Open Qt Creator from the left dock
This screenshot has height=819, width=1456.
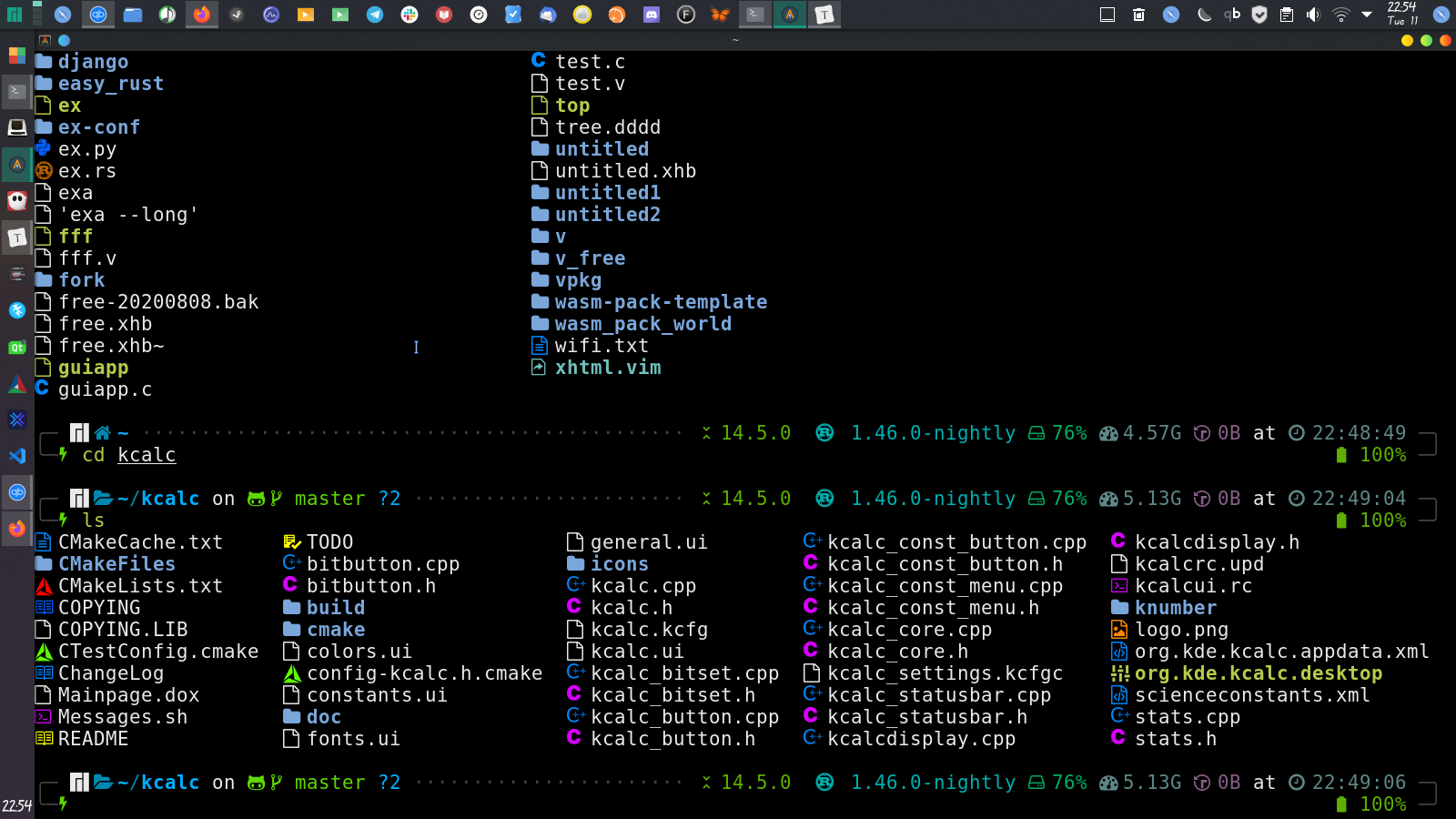(16, 347)
